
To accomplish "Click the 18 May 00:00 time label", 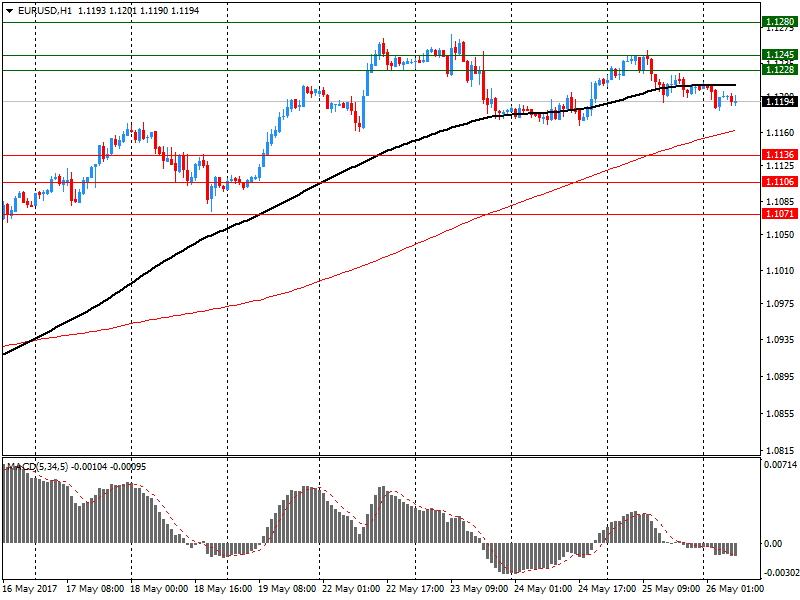I will 159,589.
